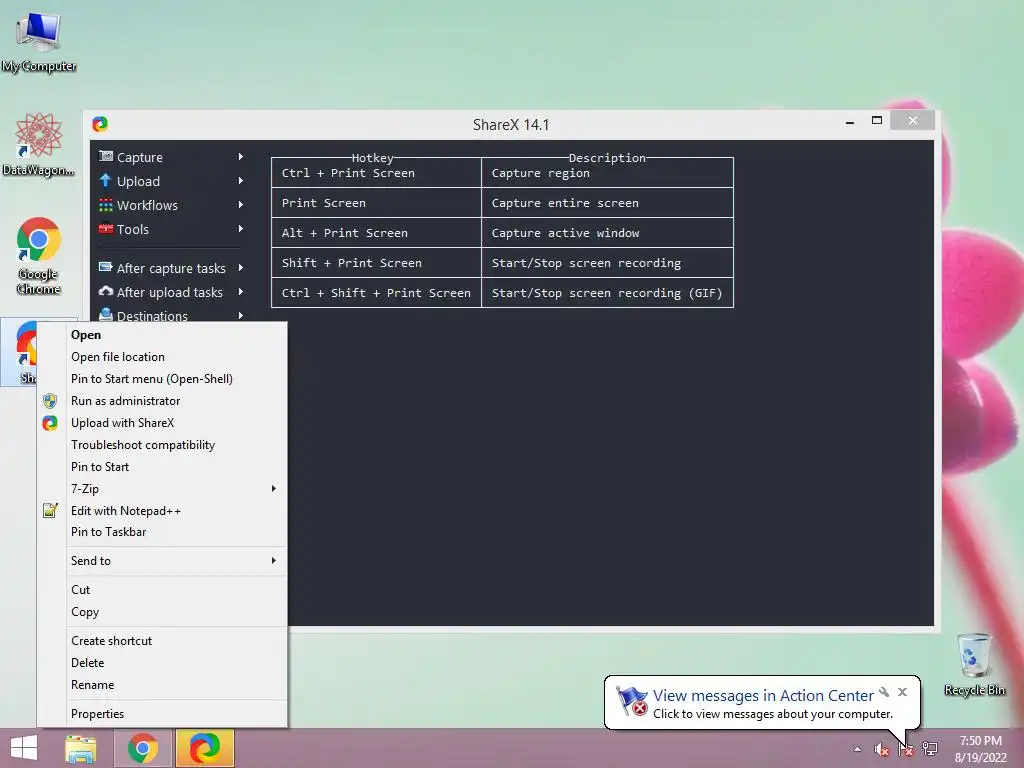
Task: Select Troubleshoot compatibility
Action: point(162,445)
